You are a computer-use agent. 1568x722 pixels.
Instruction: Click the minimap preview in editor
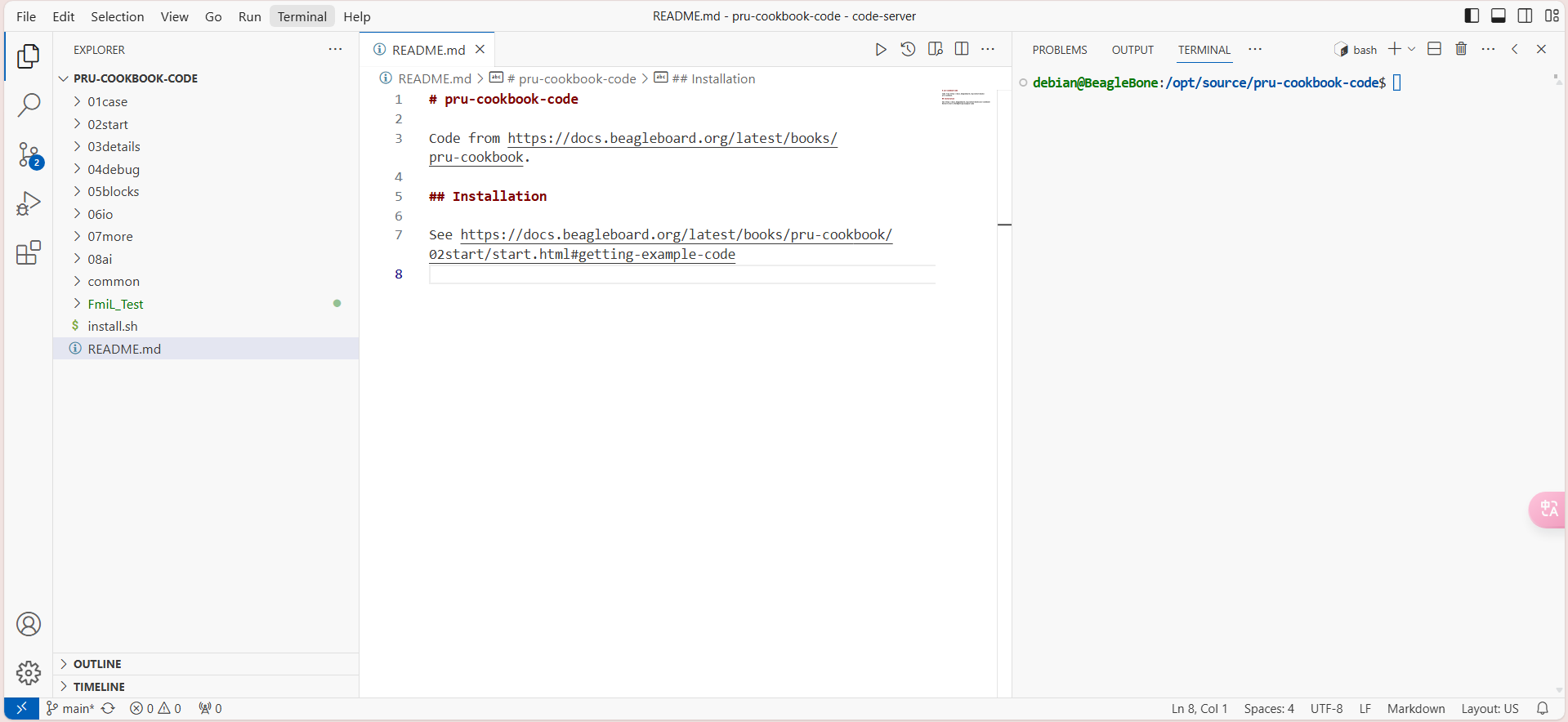click(x=966, y=96)
